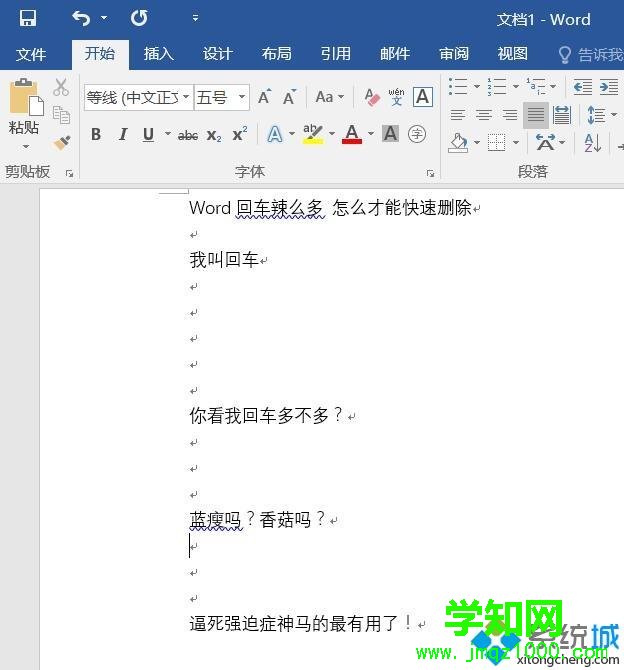Click the Bullets list icon
The height and width of the screenshot is (670, 624).
[458, 86]
